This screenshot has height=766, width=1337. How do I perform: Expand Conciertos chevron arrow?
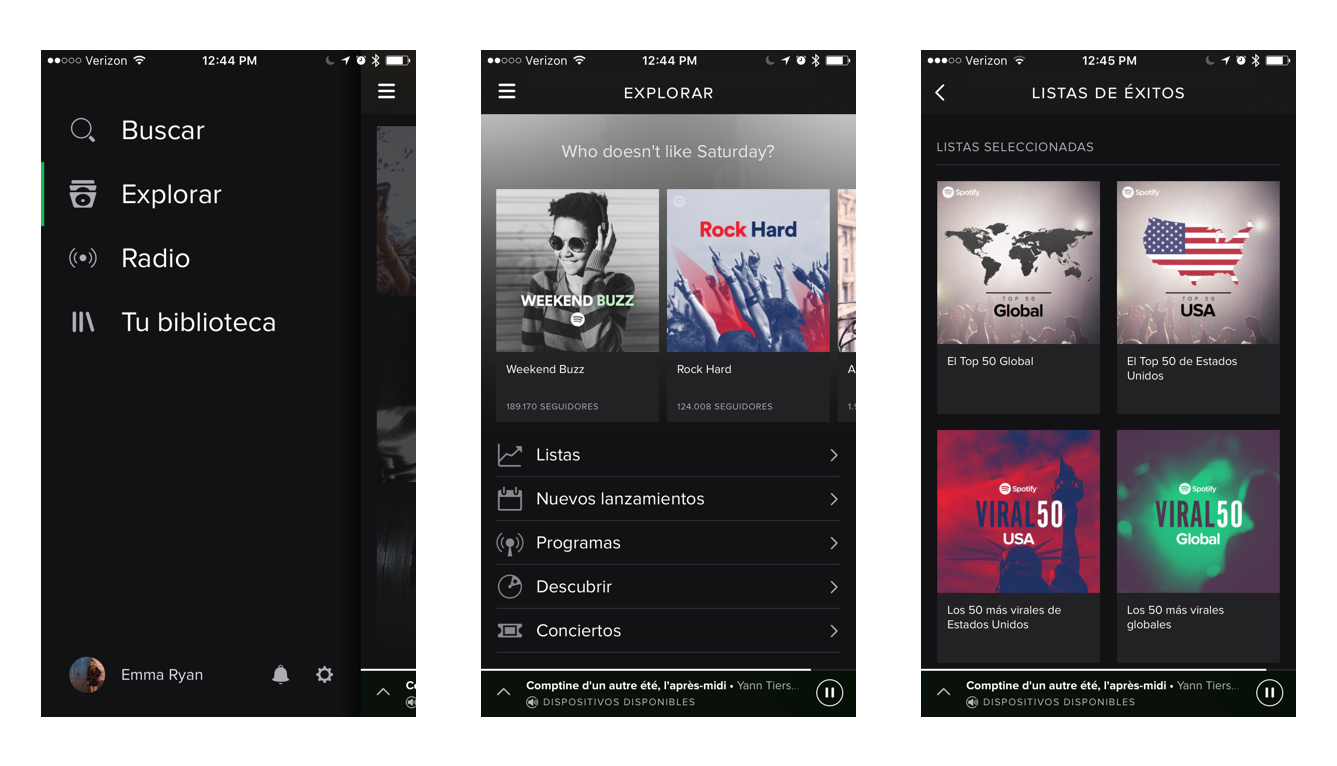pos(834,631)
